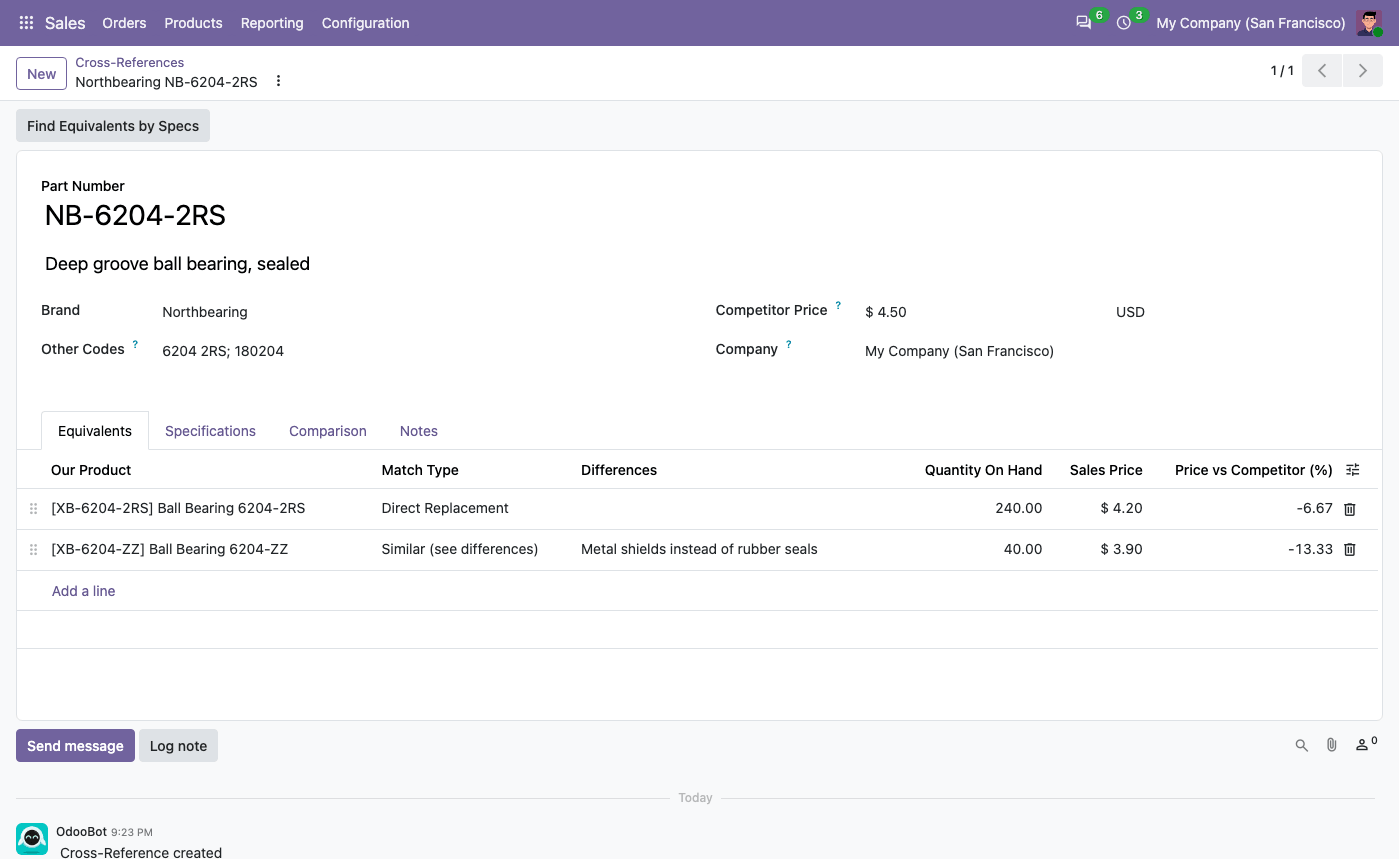Click Find Equivalents by Specs button
This screenshot has height=859, width=1399.
pos(113,126)
